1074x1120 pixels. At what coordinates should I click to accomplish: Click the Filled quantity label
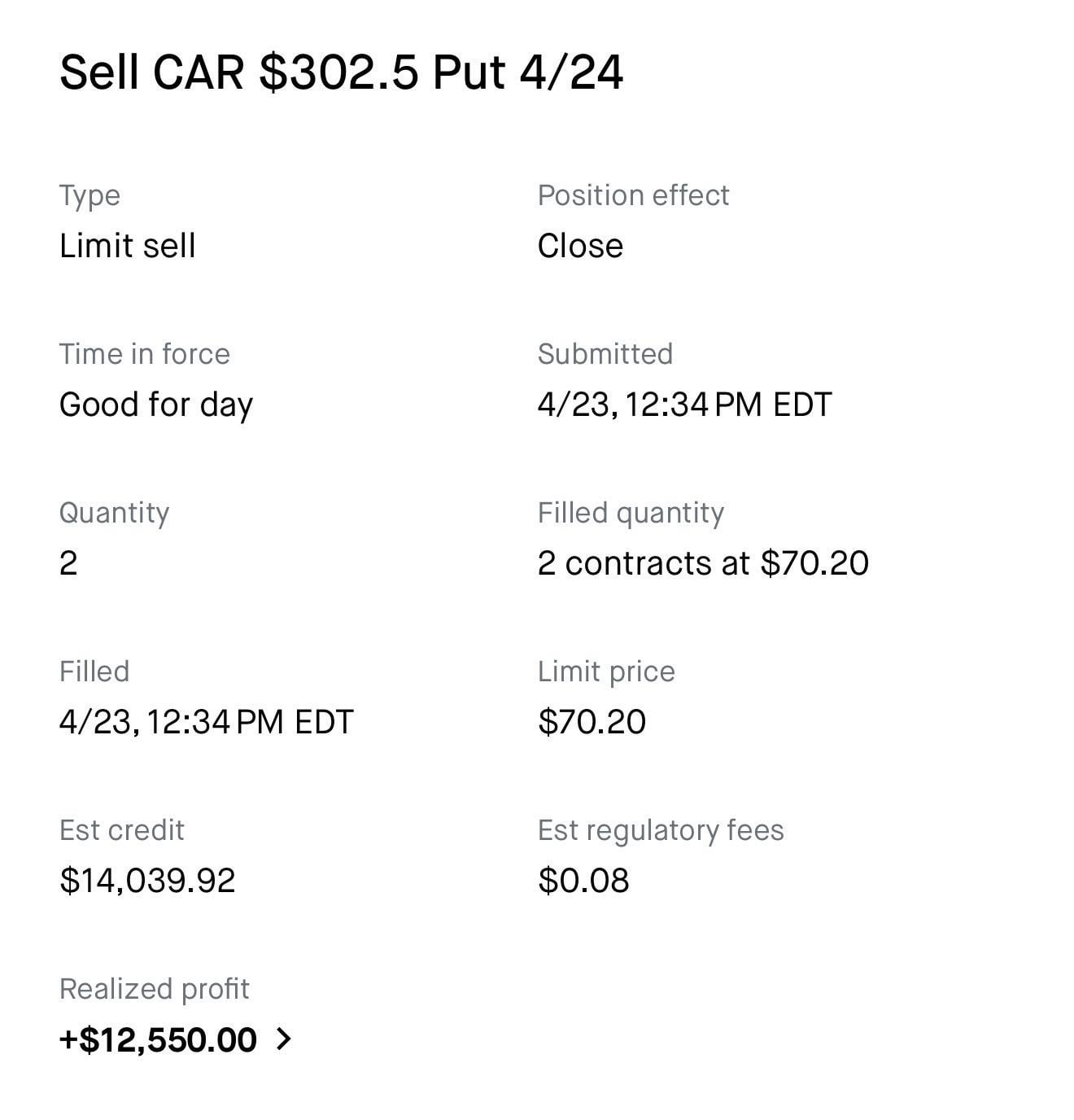click(631, 513)
